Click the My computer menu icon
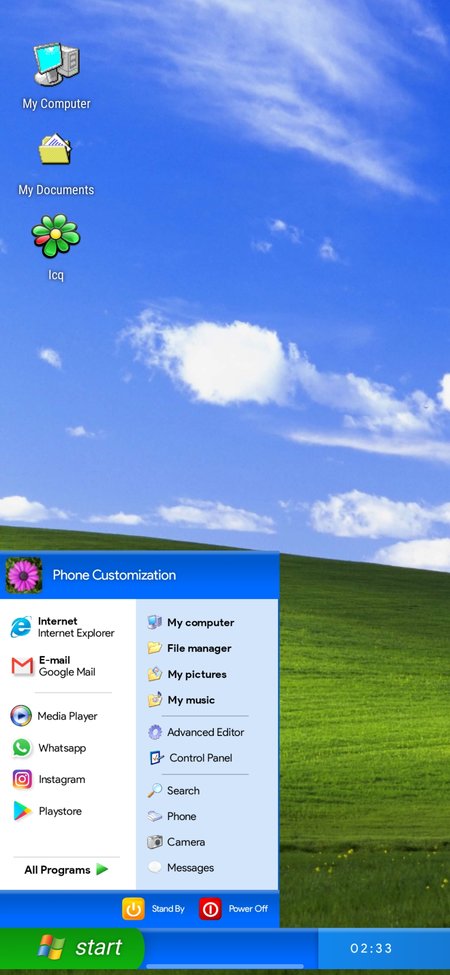Image resolution: width=450 pixels, height=975 pixels. (x=155, y=622)
